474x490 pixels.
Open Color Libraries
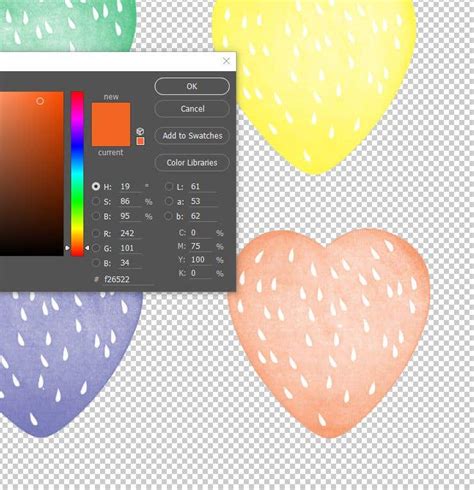click(x=192, y=163)
